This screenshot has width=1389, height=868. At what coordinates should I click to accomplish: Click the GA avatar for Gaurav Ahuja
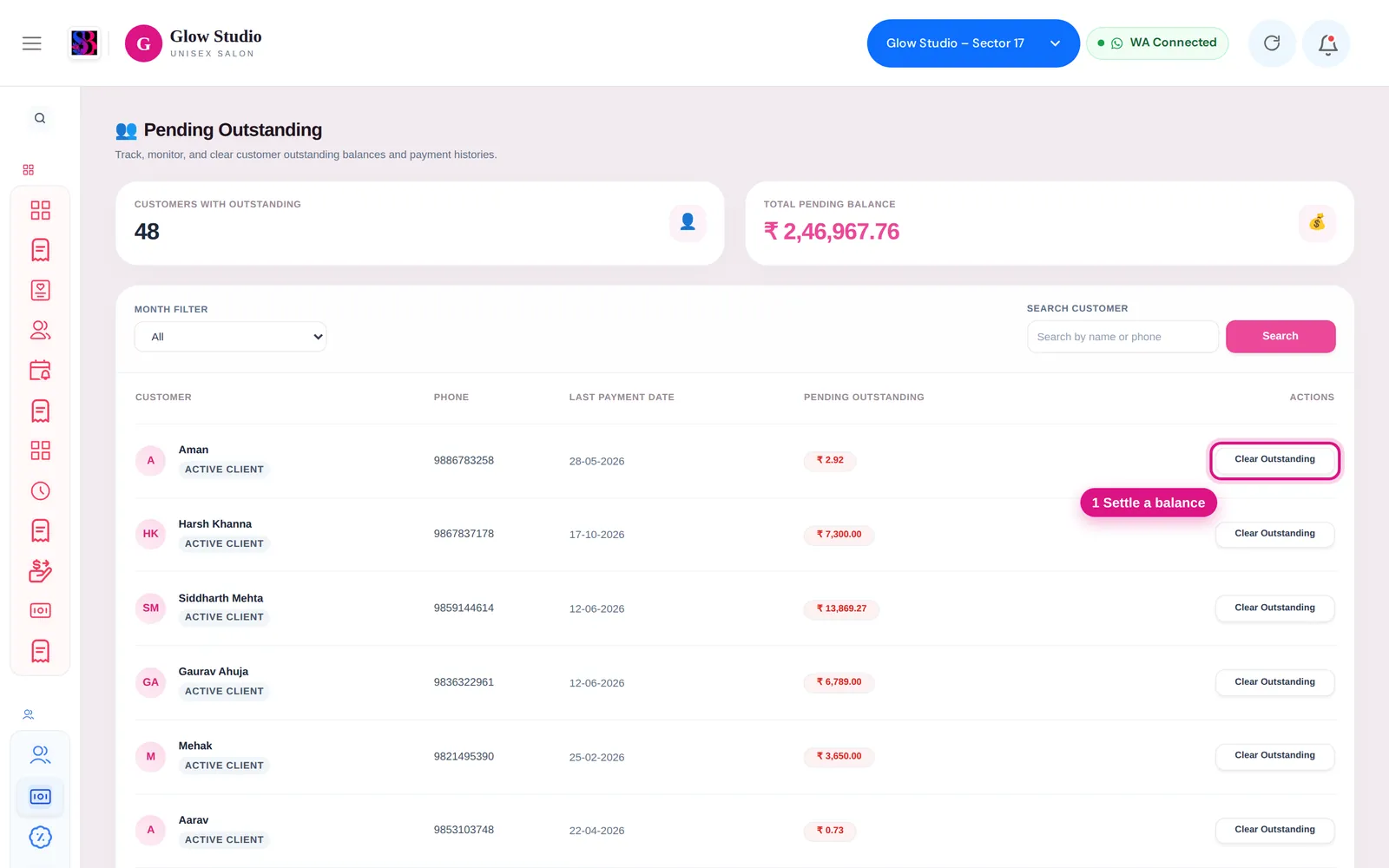click(151, 682)
